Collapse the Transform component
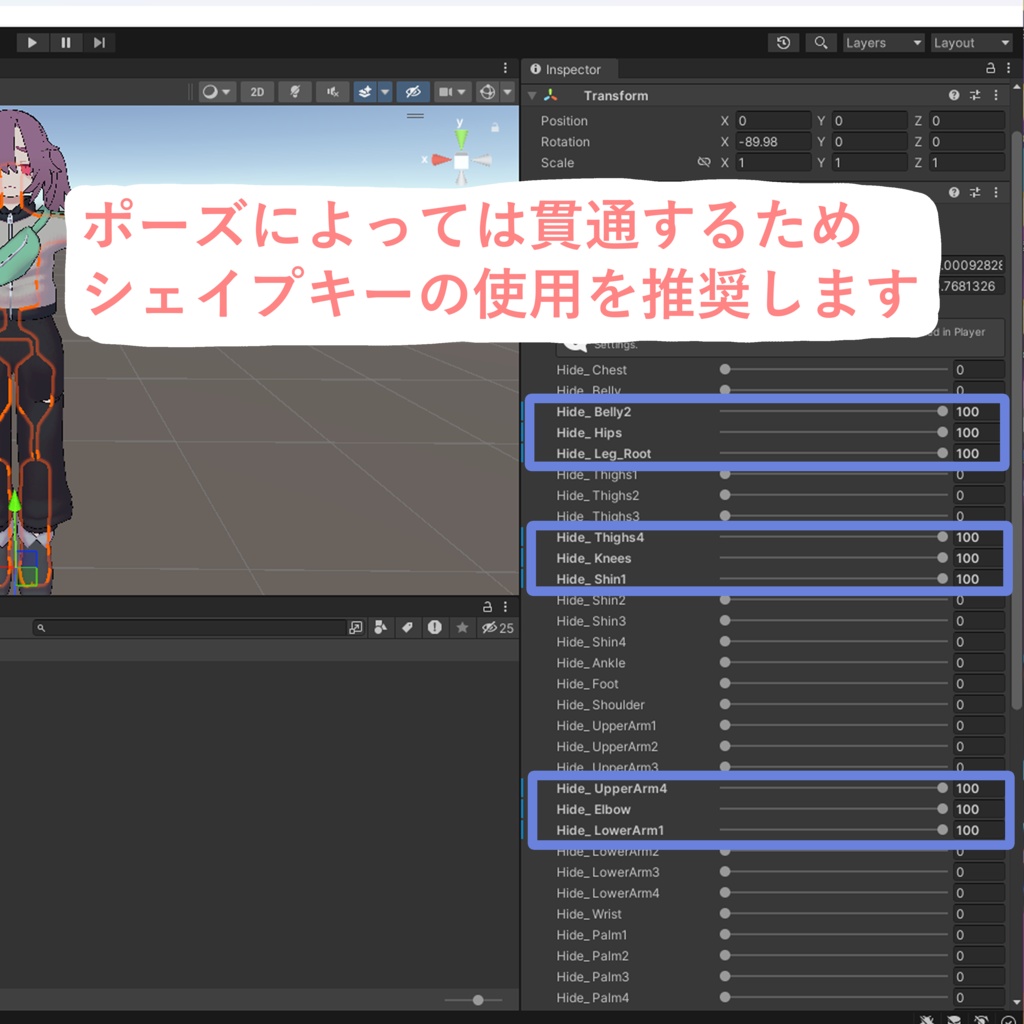 532,95
